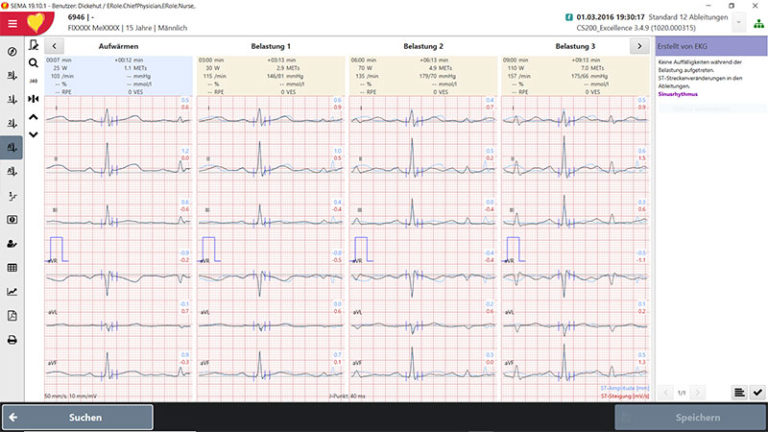The width and height of the screenshot is (768, 432).
Task: Click the green organization hierarchy icon
Action: 758,22
